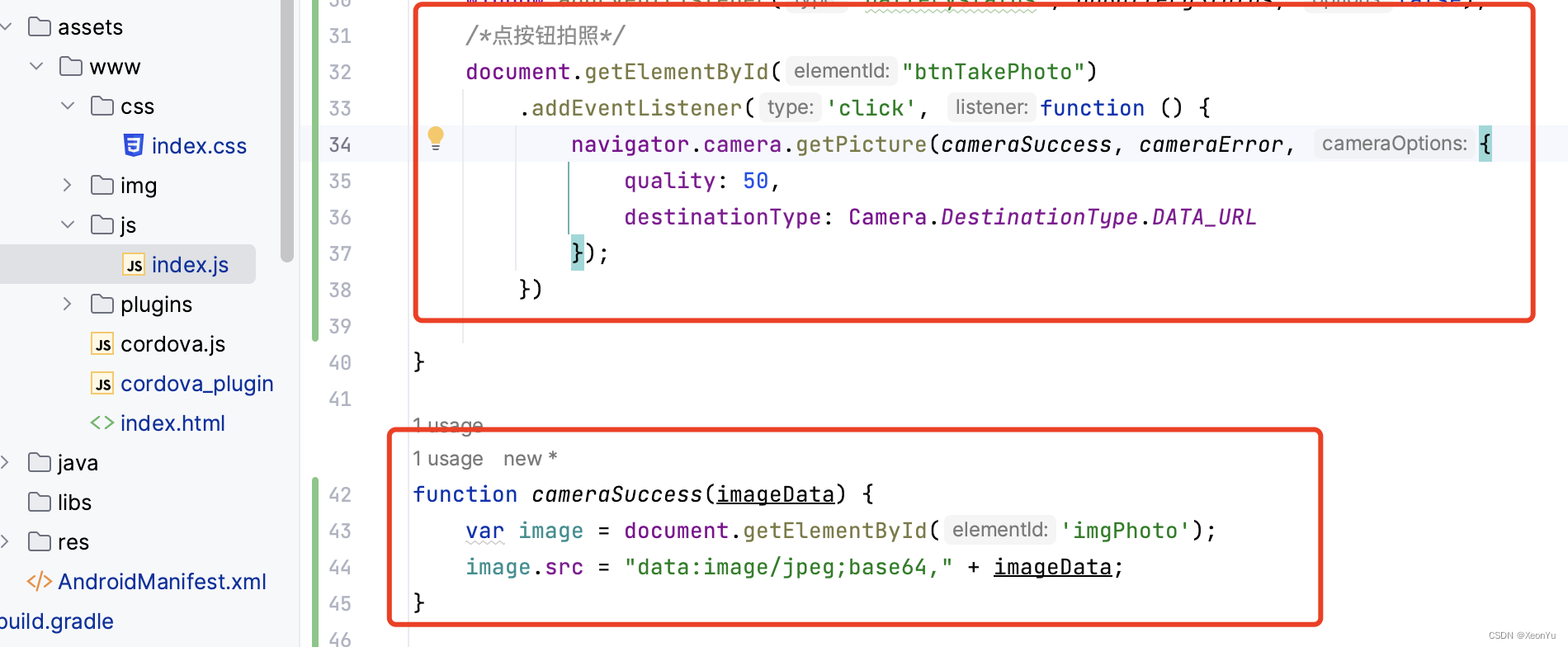Click the 'imgPhoto' string
1568x647 pixels.
[1125, 531]
